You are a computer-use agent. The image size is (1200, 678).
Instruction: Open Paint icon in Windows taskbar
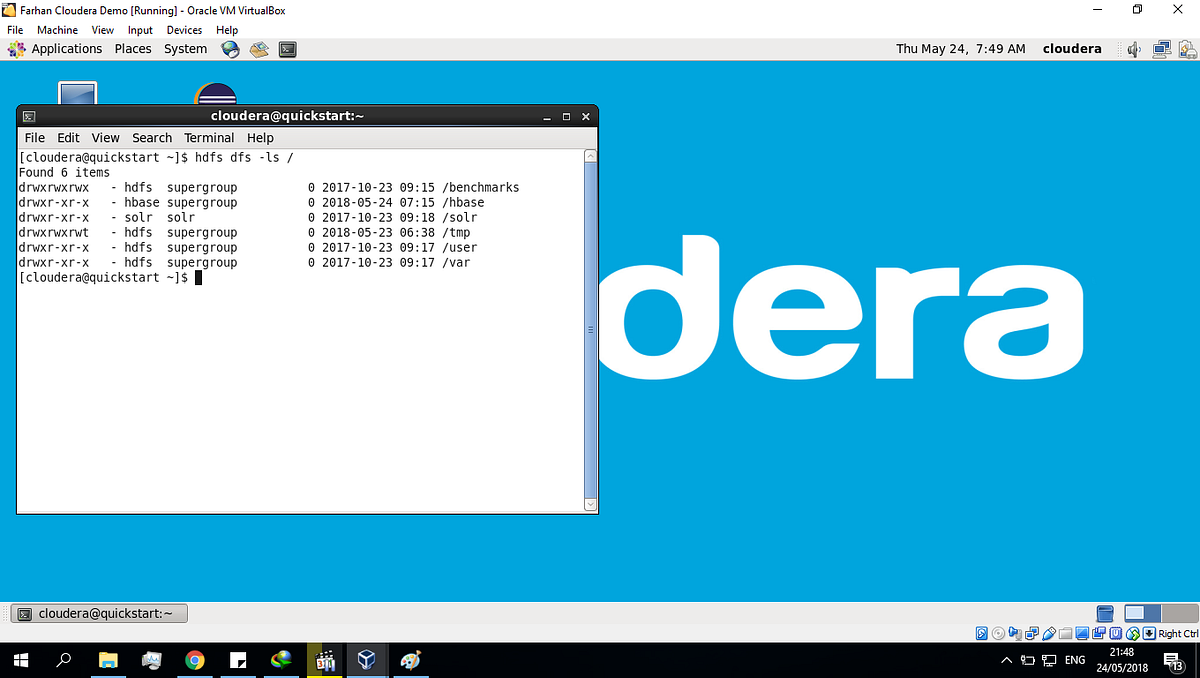pos(410,660)
